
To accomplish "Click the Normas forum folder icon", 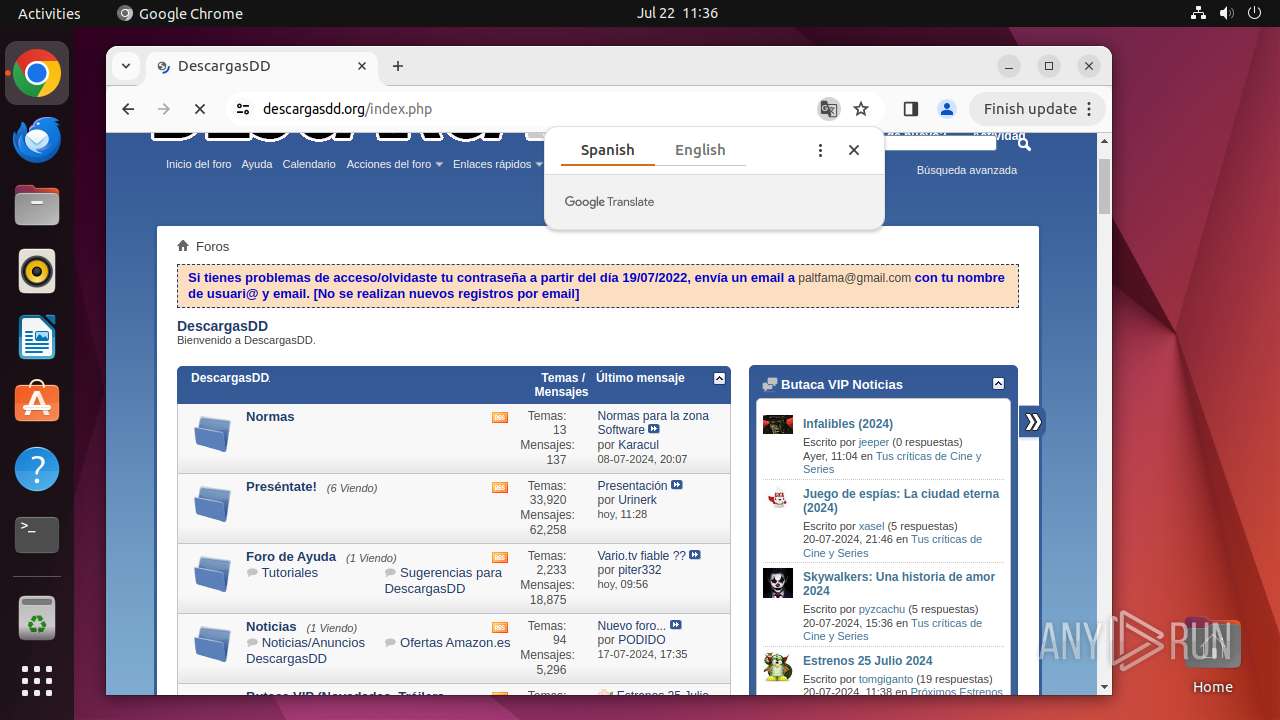I will pos(212,434).
